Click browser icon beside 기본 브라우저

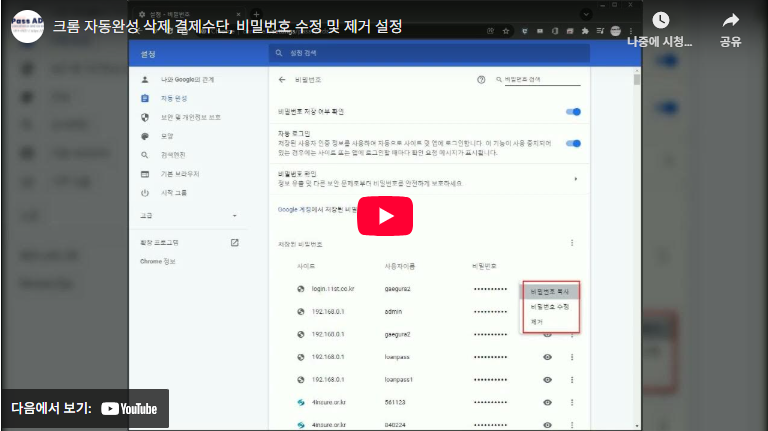click(x=144, y=174)
